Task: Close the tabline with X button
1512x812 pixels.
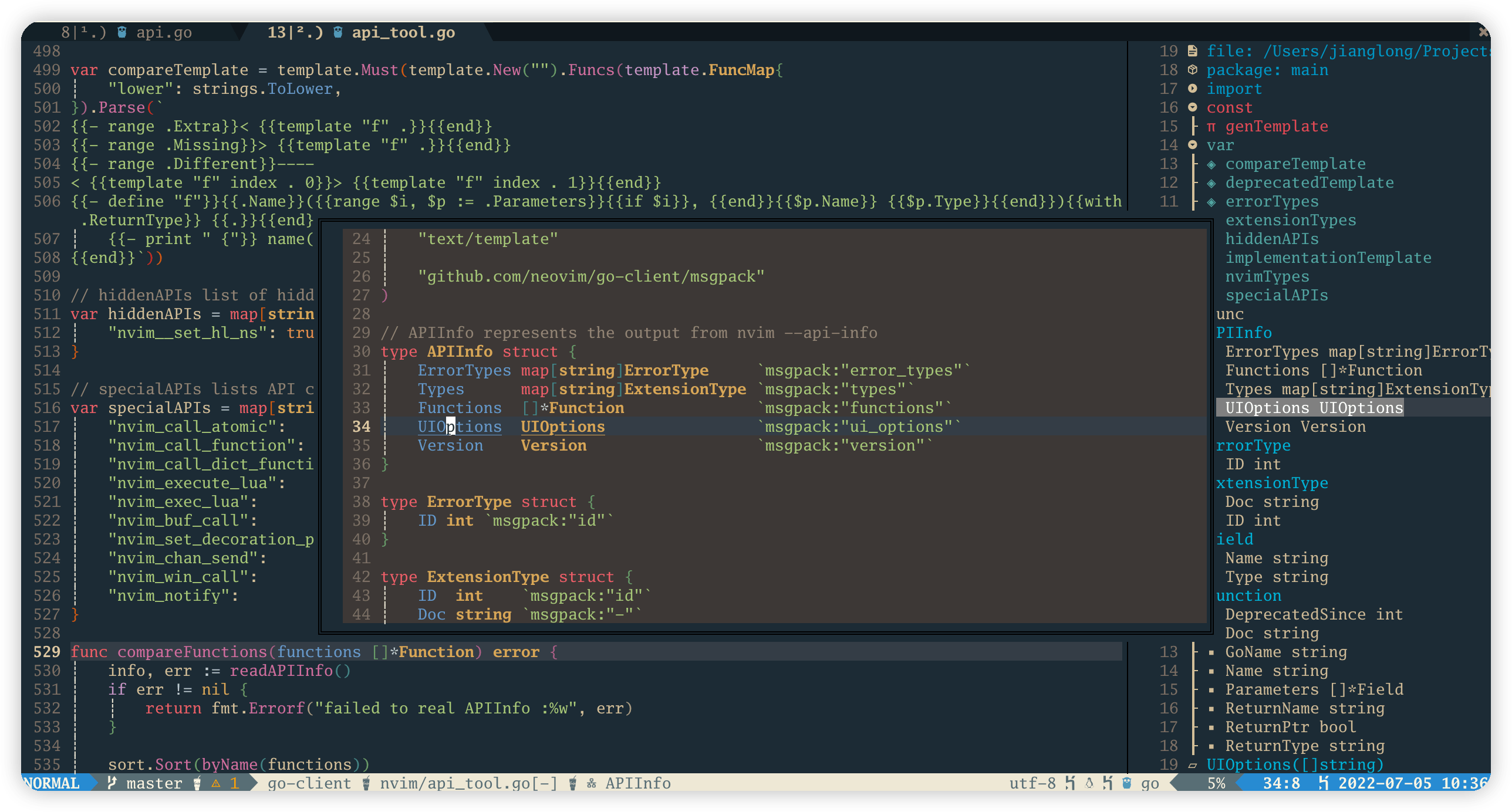Action: pyautogui.click(x=1483, y=32)
